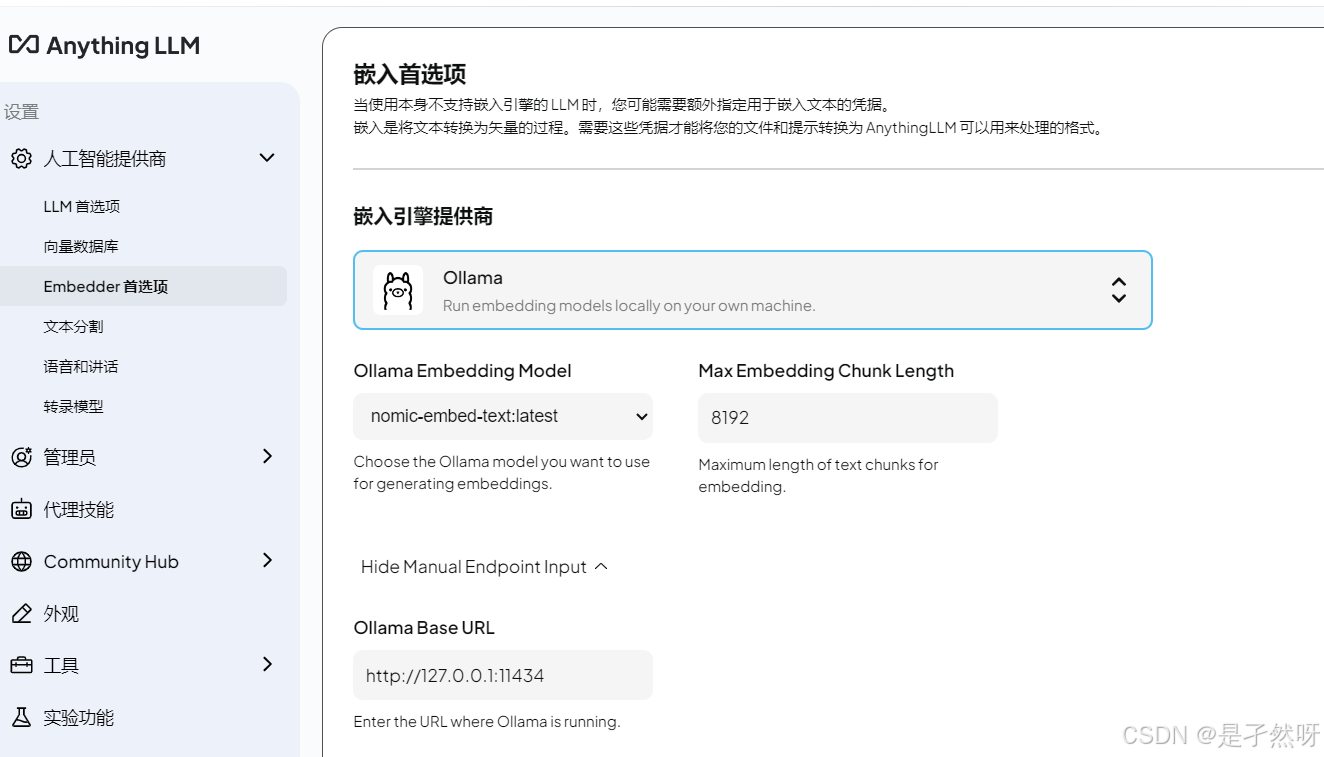
Task: Click the Ollama llama icon
Action: point(398,290)
